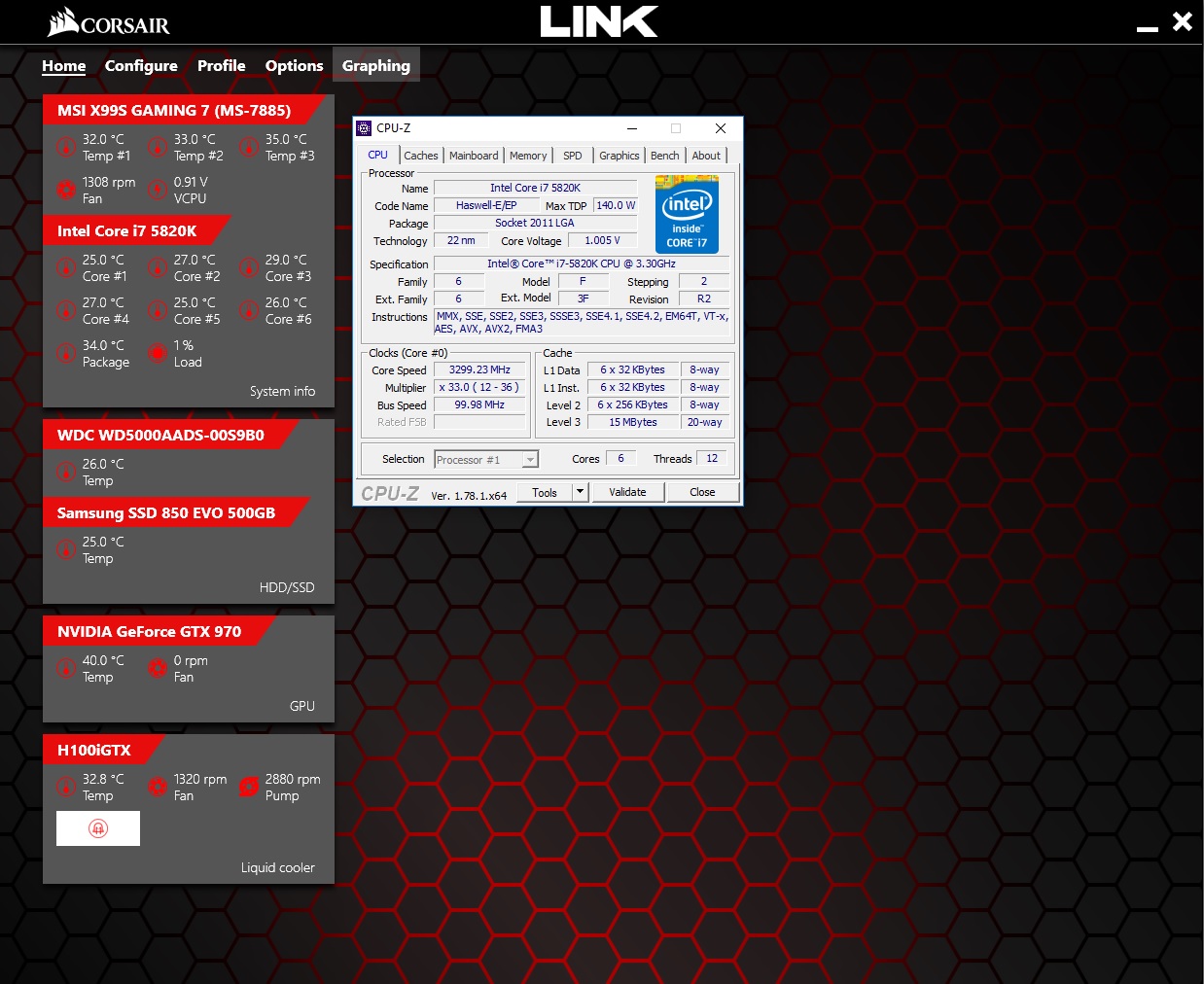
Task: Select the Core #1 temperature icon
Action: (x=65, y=268)
